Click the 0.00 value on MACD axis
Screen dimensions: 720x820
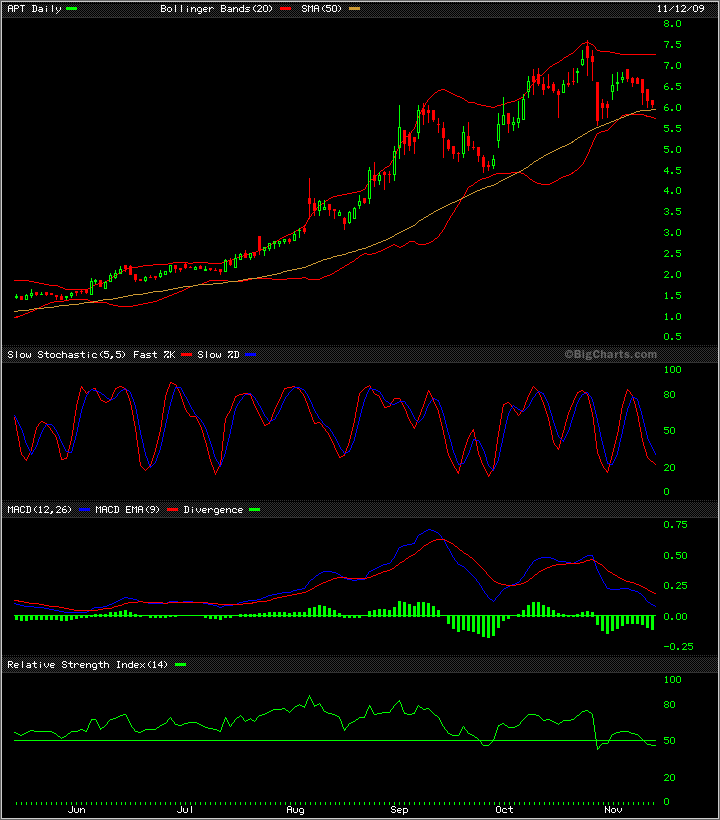tap(676, 617)
